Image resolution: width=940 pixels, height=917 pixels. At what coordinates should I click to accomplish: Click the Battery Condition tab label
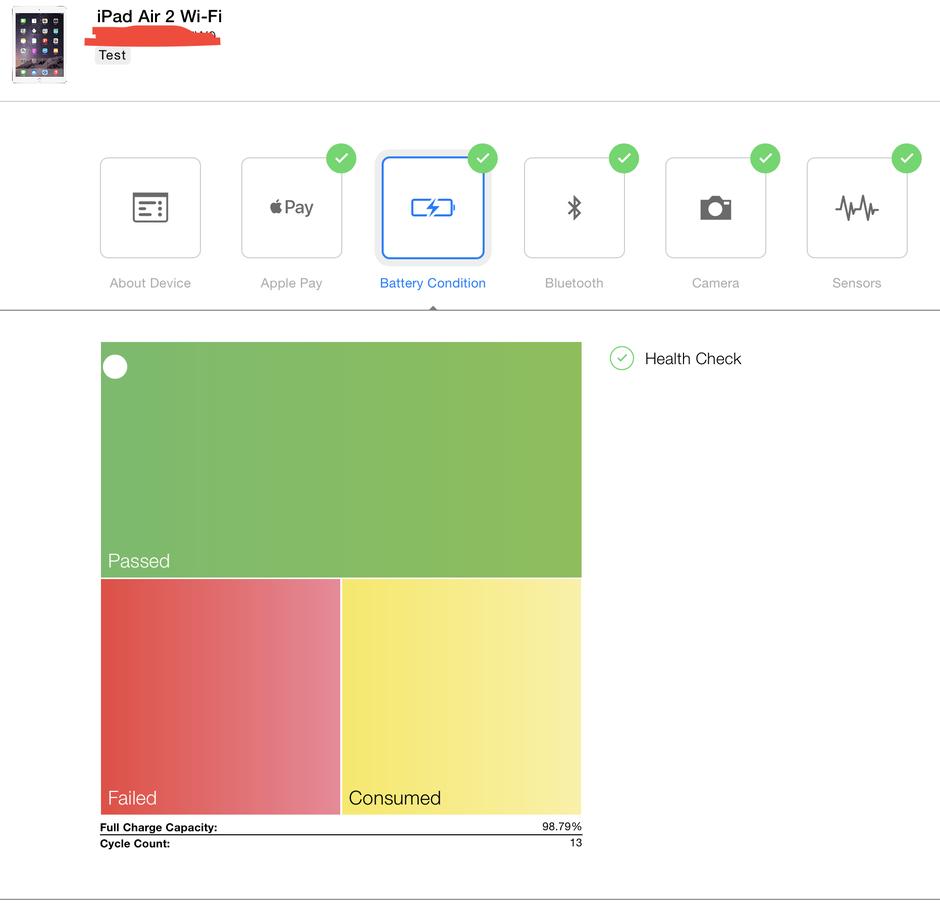433,283
